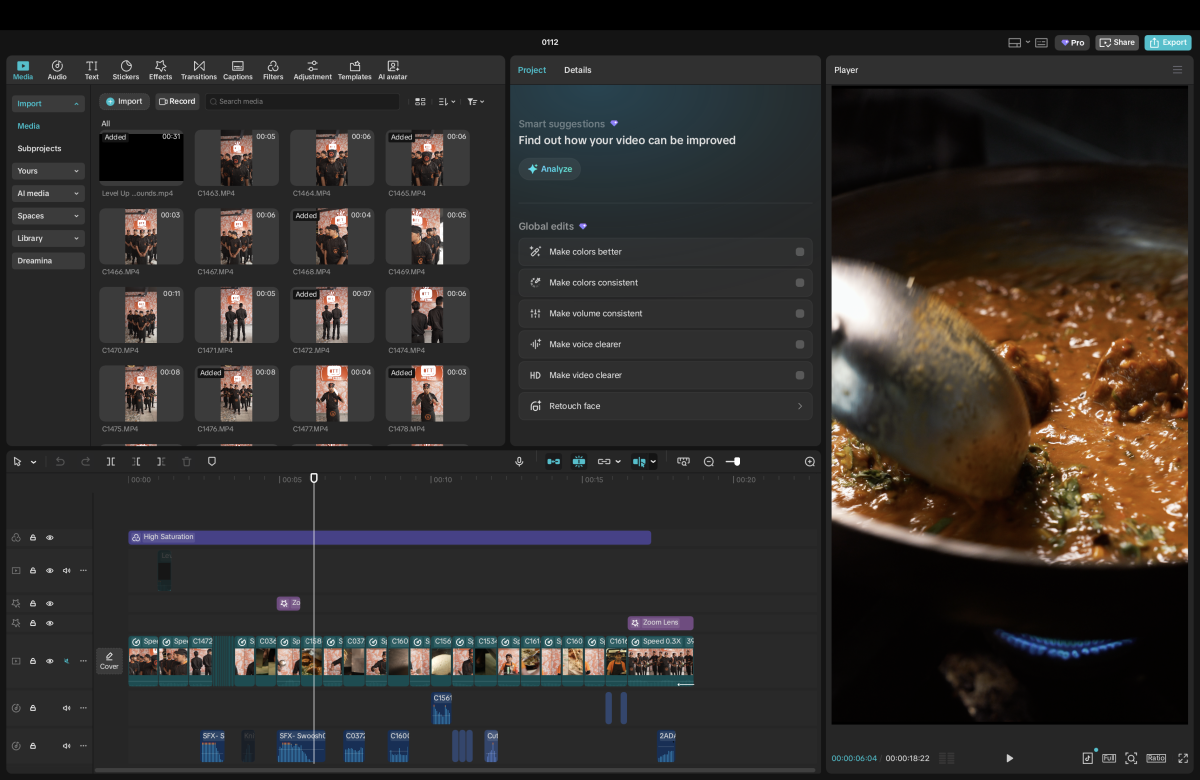
Task: Enable the Make colors better toggle
Action: point(799,252)
